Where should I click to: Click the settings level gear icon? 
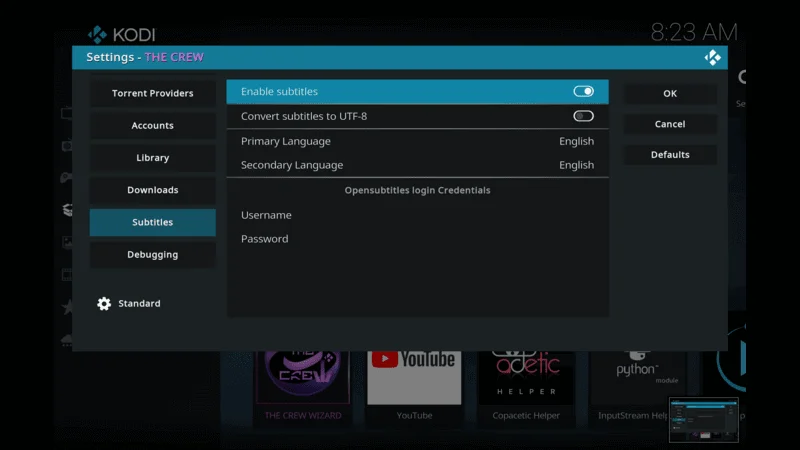pyautogui.click(x=104, y=304)
